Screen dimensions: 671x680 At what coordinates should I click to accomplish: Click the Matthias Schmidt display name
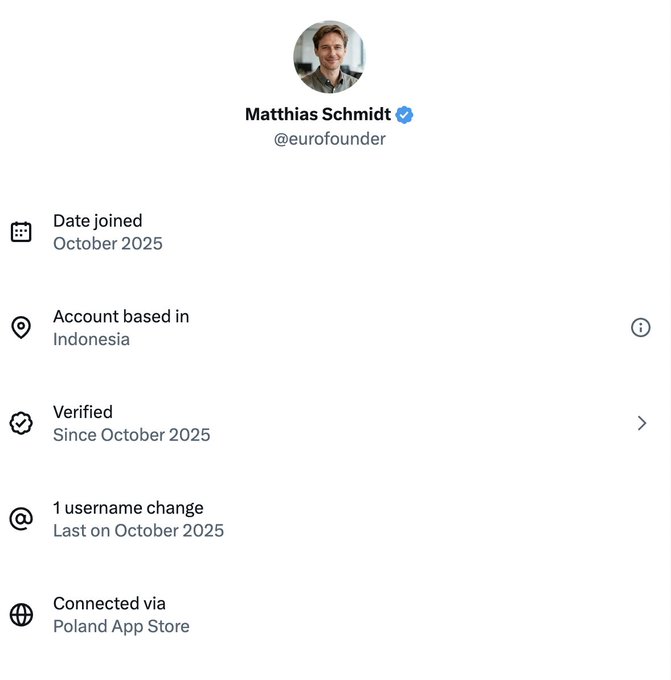coord(318,114)
